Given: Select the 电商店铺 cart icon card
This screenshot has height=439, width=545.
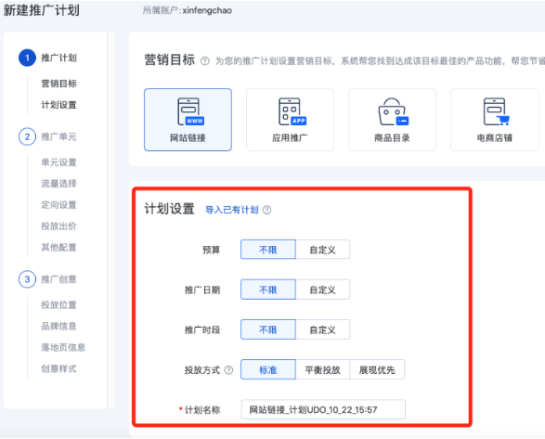Looking at the screenshot, I should [494, 120].
